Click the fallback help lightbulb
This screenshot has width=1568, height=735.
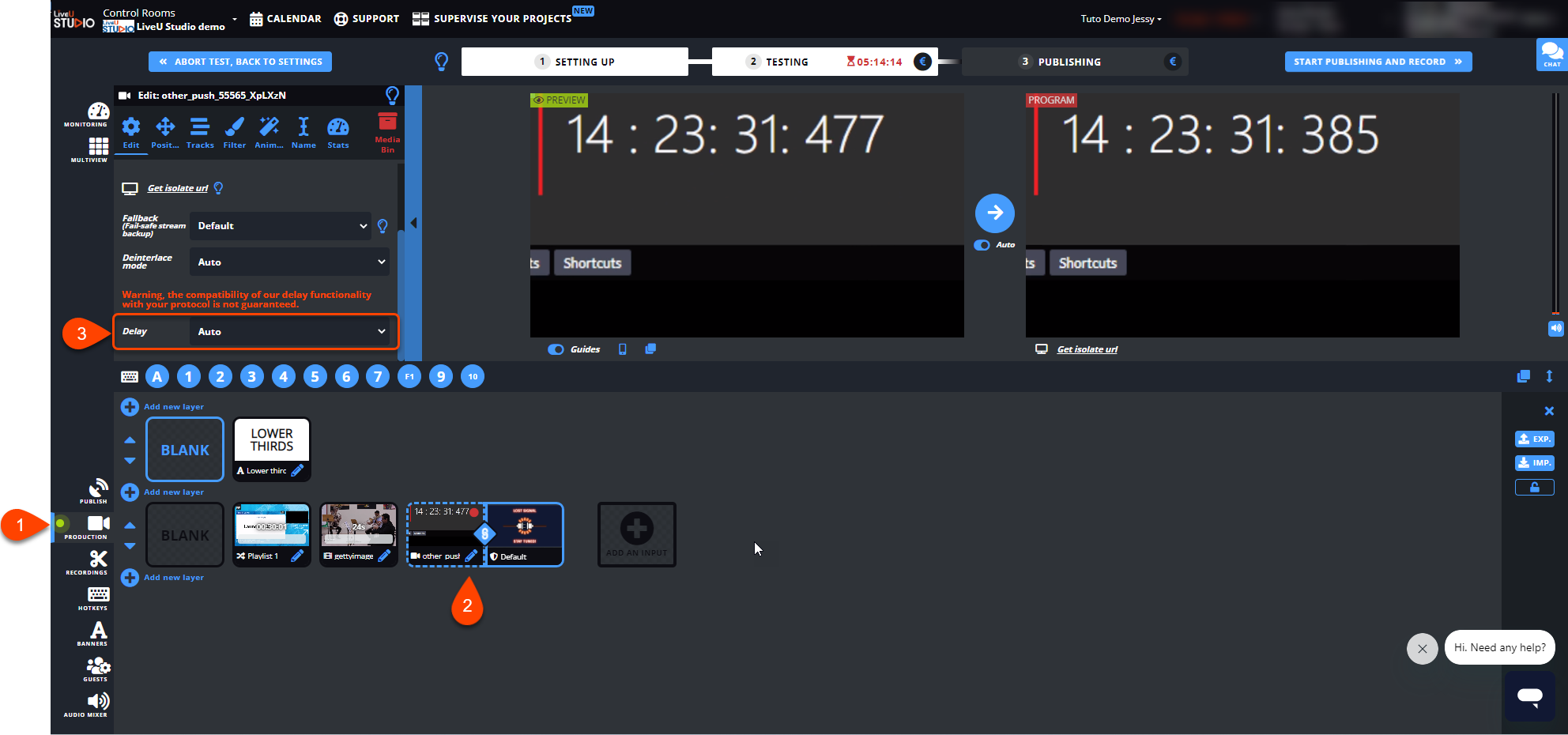[383, 226]
